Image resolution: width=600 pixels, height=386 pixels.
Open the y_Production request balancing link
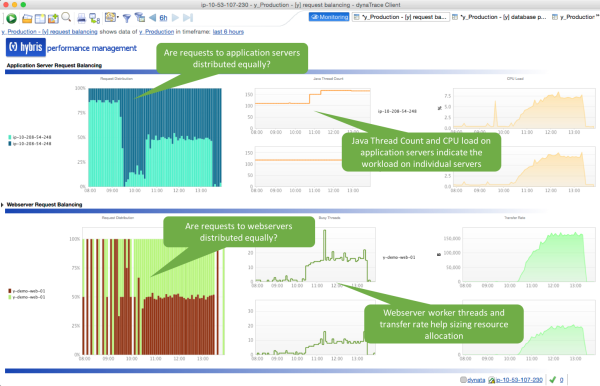[x=49, y=32]
